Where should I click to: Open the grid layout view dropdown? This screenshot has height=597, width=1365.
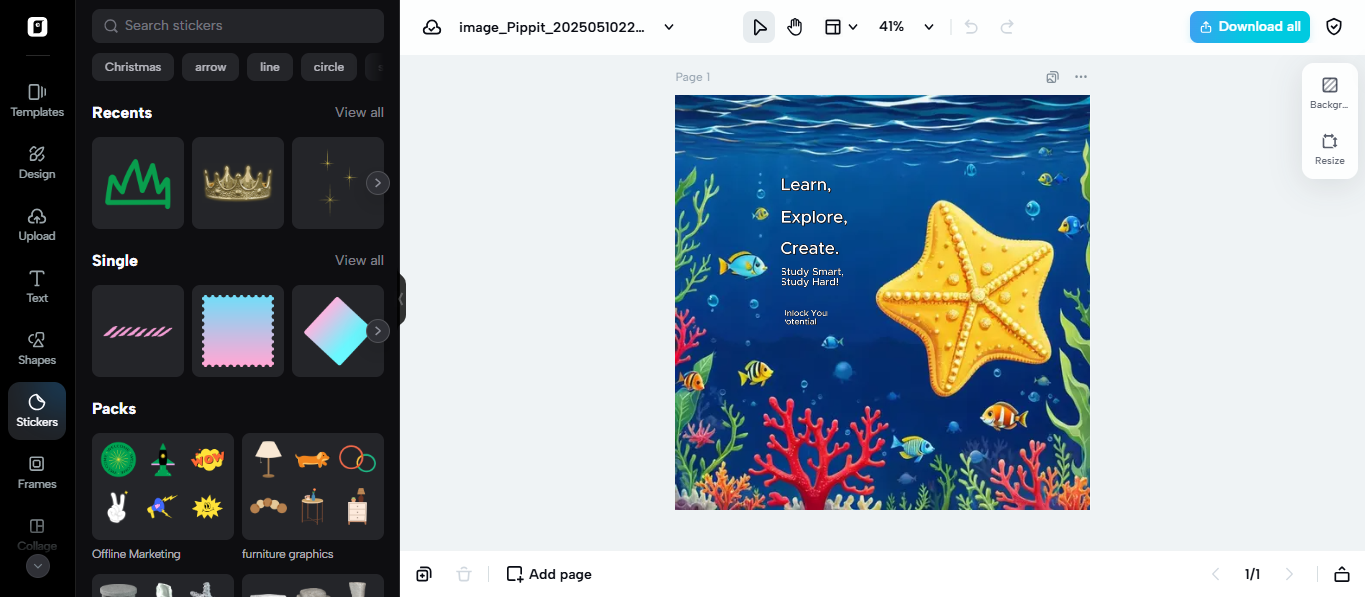pyautogui.click(x=841, y=27)
